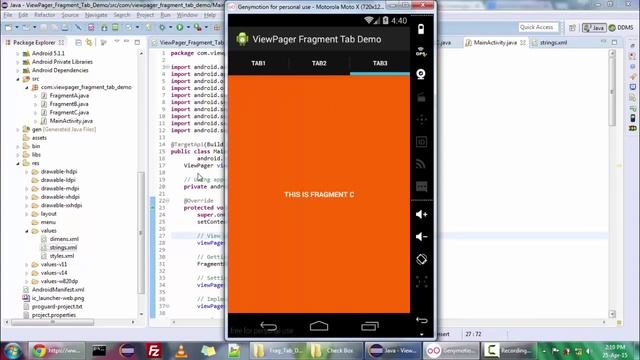Increase volume in Genymotion sidebar
This screenshot has height=360, width=640.
click(421, 214)
